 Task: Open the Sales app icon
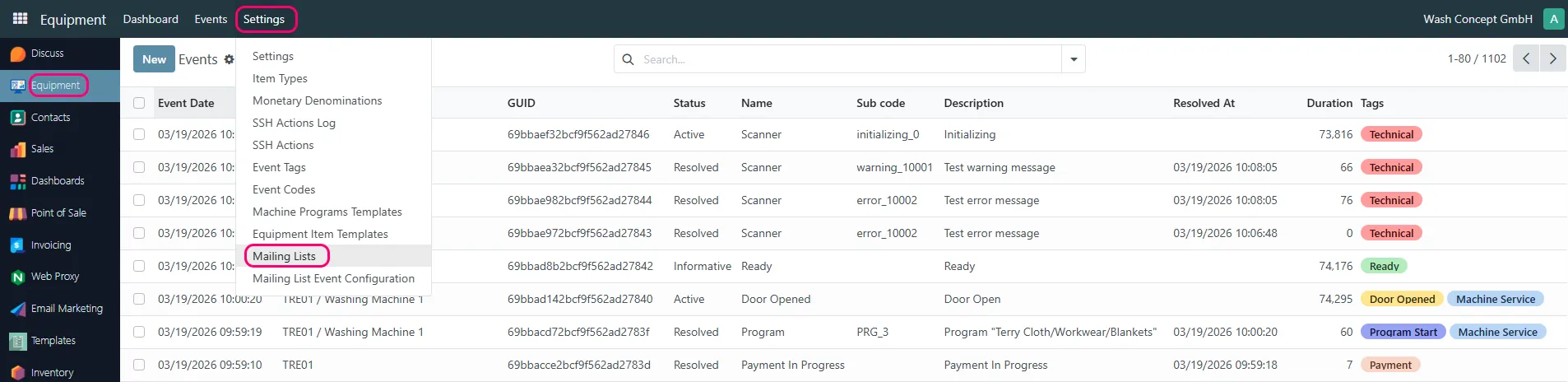tap(17, 149)
